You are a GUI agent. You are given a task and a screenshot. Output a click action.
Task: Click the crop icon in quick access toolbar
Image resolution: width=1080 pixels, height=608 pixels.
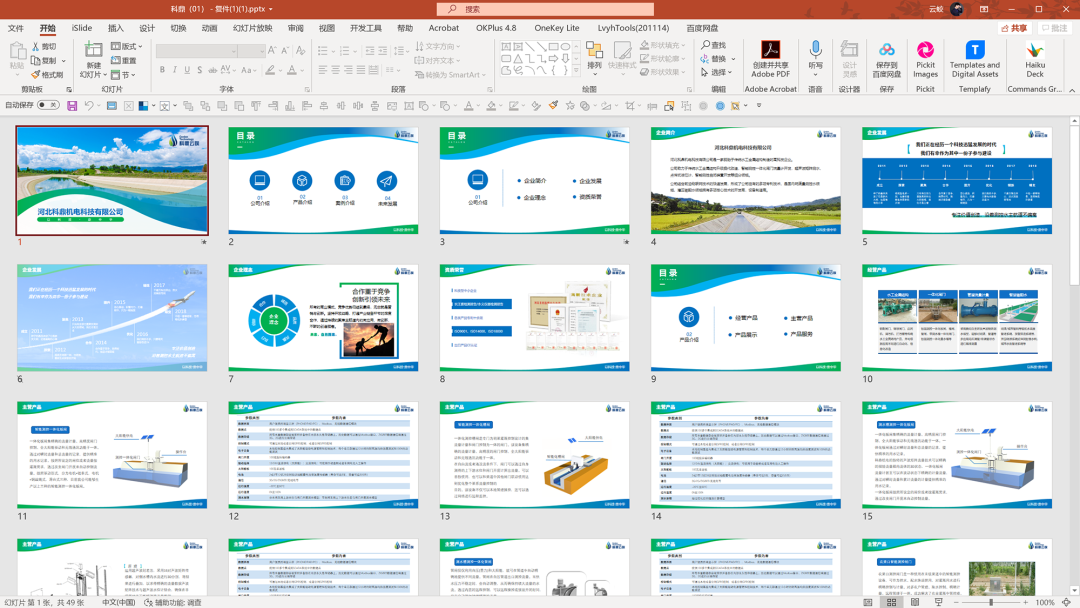point(630,106)
